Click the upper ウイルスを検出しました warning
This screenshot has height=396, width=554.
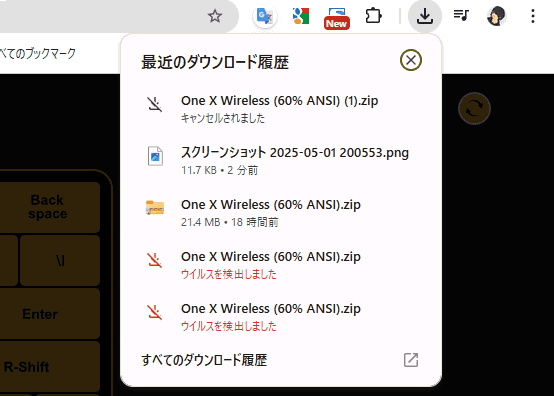(229, 274)
